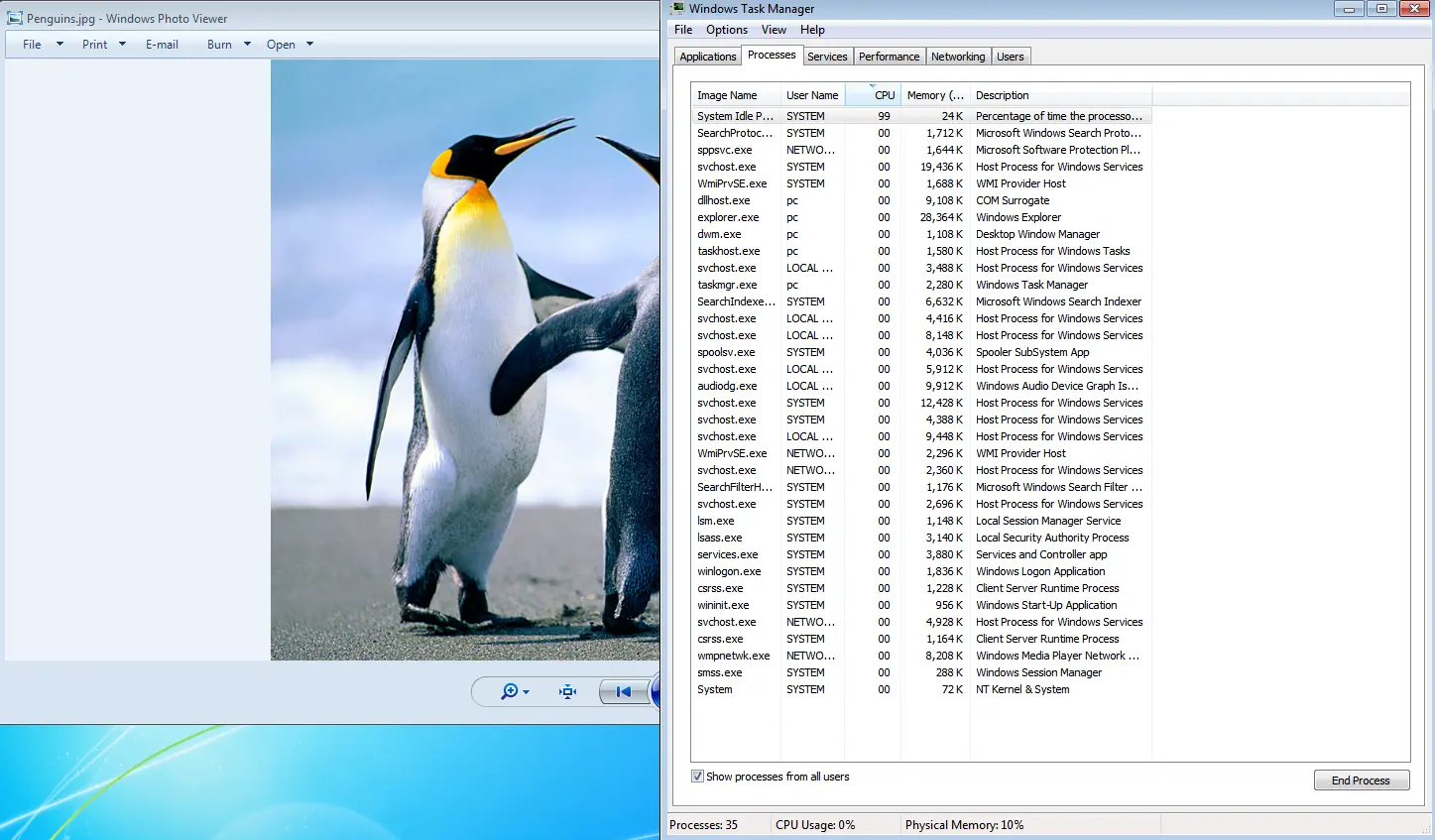This screenshot has width=1435, height=840.
Task: Click the Photo Viewer title bar icon
Action: [x=15, y=18]
